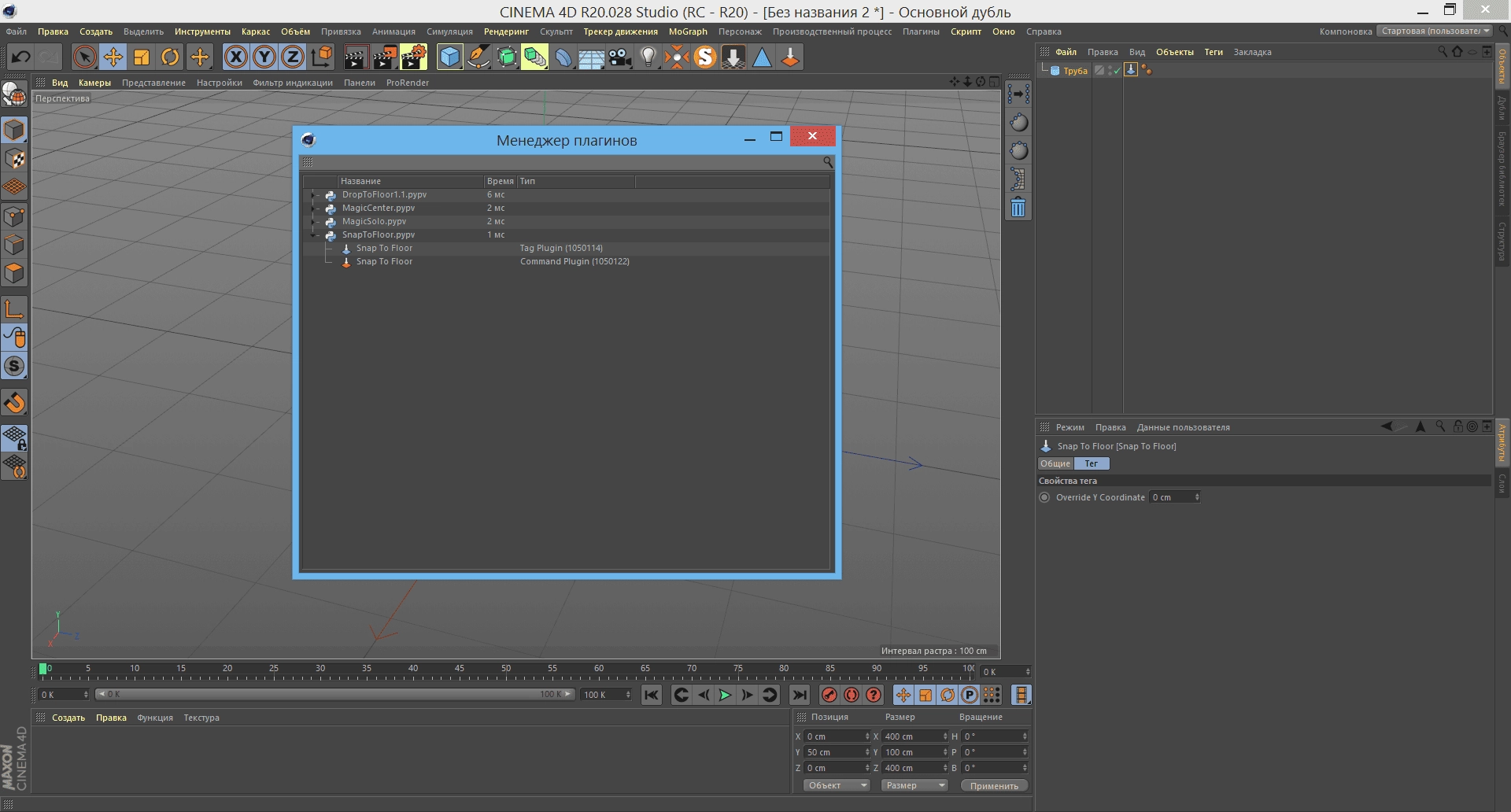Switch to Тег attribute tab
This screenshot has height=812, width=1511.
point(1091,463)
